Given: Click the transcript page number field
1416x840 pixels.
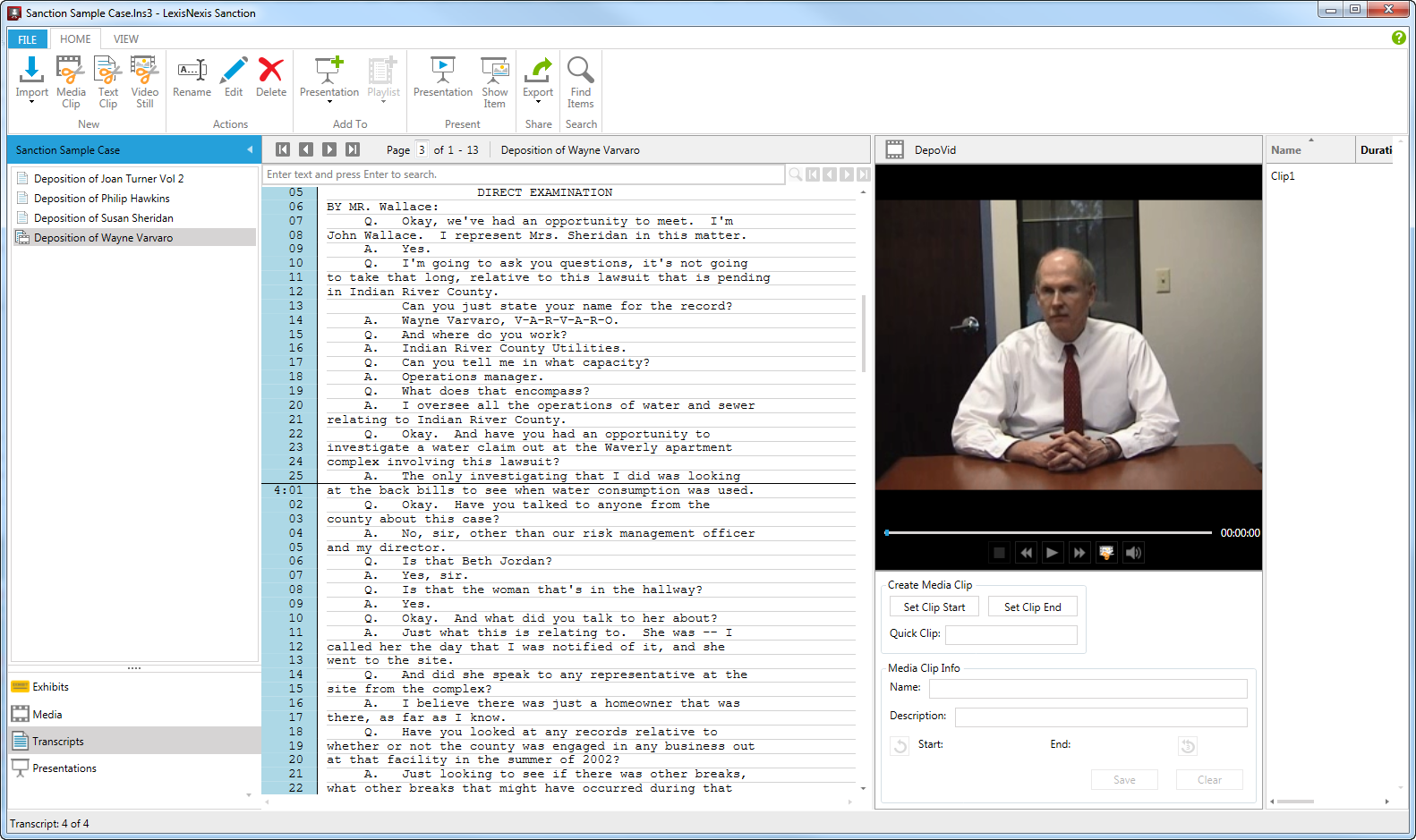Looking at the screenshot, I should pos(422,149).
